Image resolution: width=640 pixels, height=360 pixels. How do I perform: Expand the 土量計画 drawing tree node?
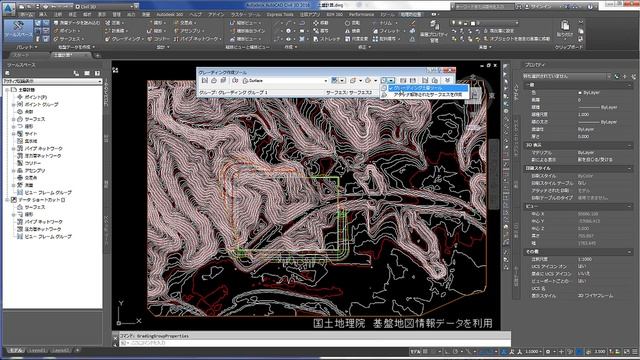tap(7, 89)
